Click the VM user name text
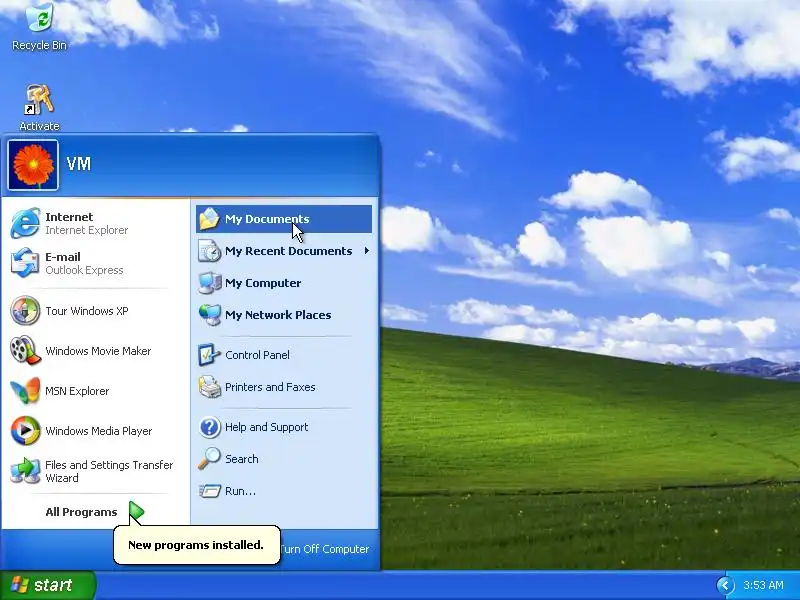The width and height of the screenshot is (800, 600). (79, 164)
